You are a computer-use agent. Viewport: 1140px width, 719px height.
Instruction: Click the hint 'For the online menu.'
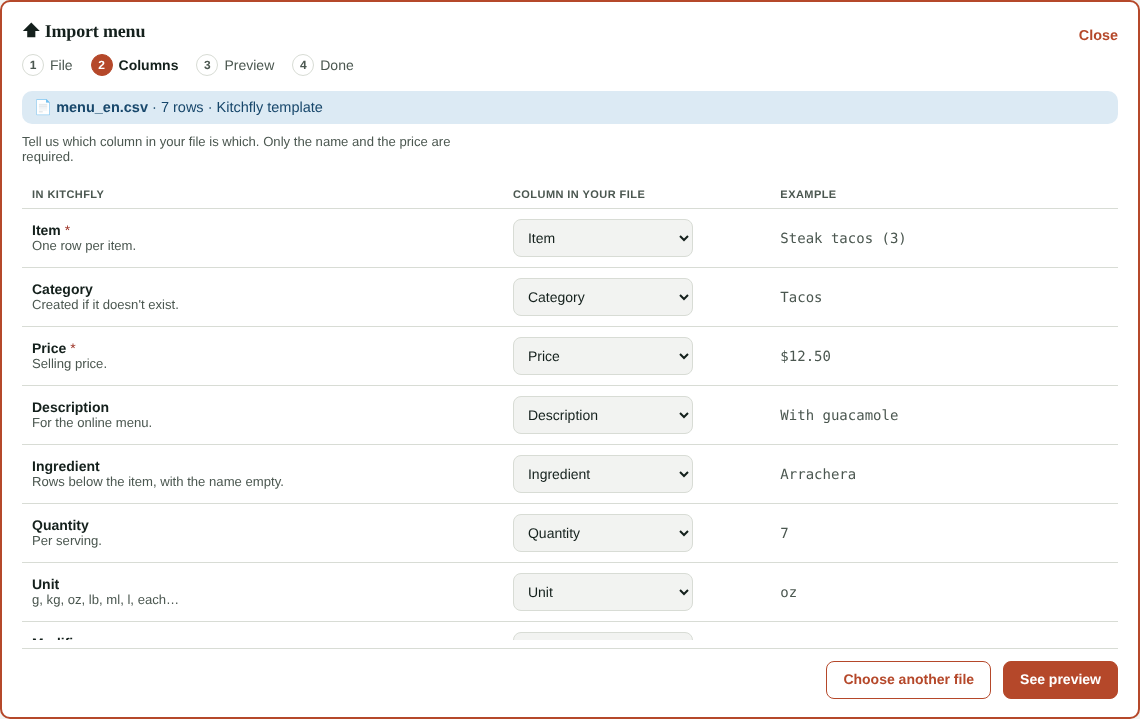pyautogui.click(x=92, y=422)
